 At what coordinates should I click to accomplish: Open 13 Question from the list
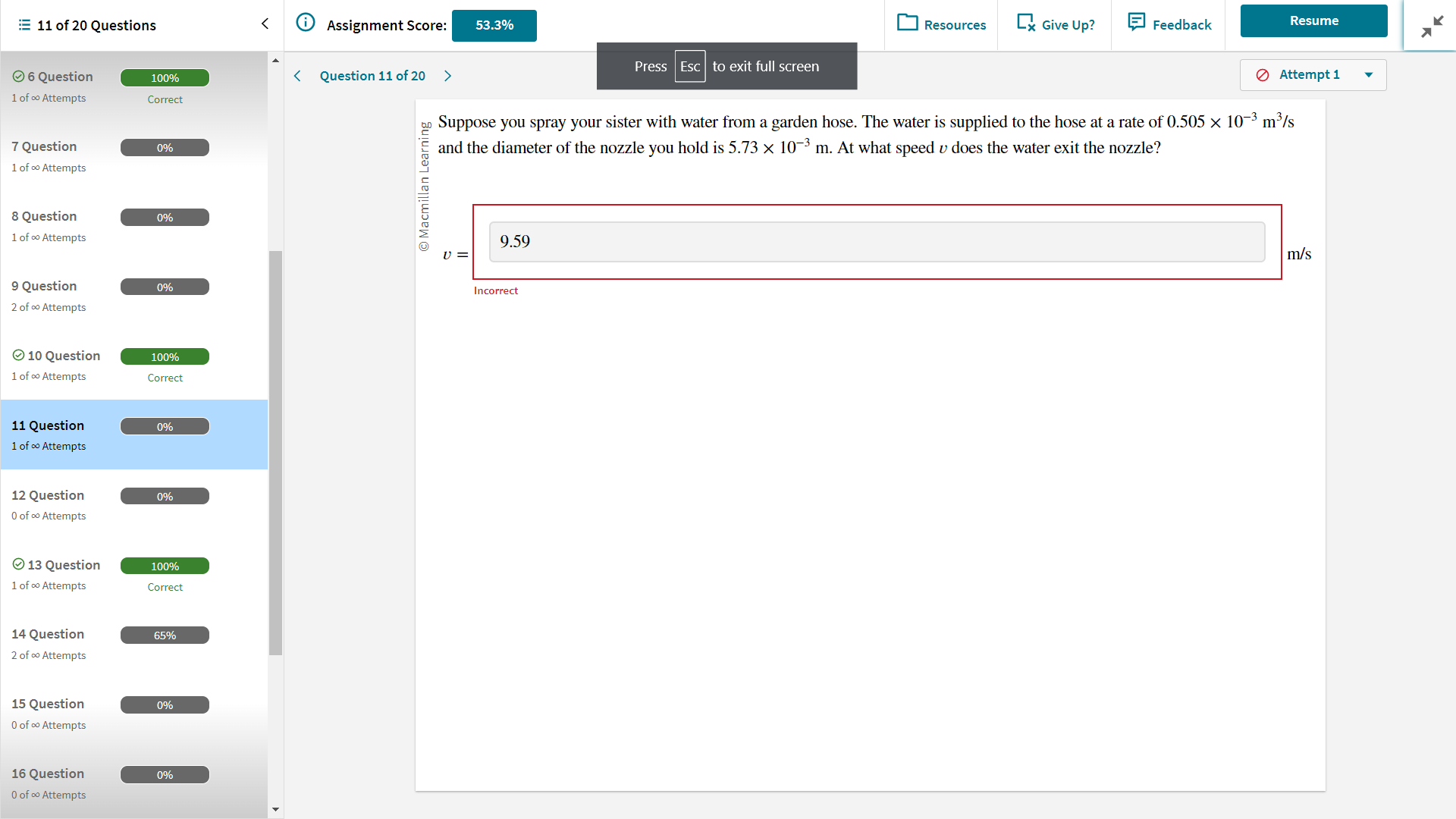click(64, 566)
